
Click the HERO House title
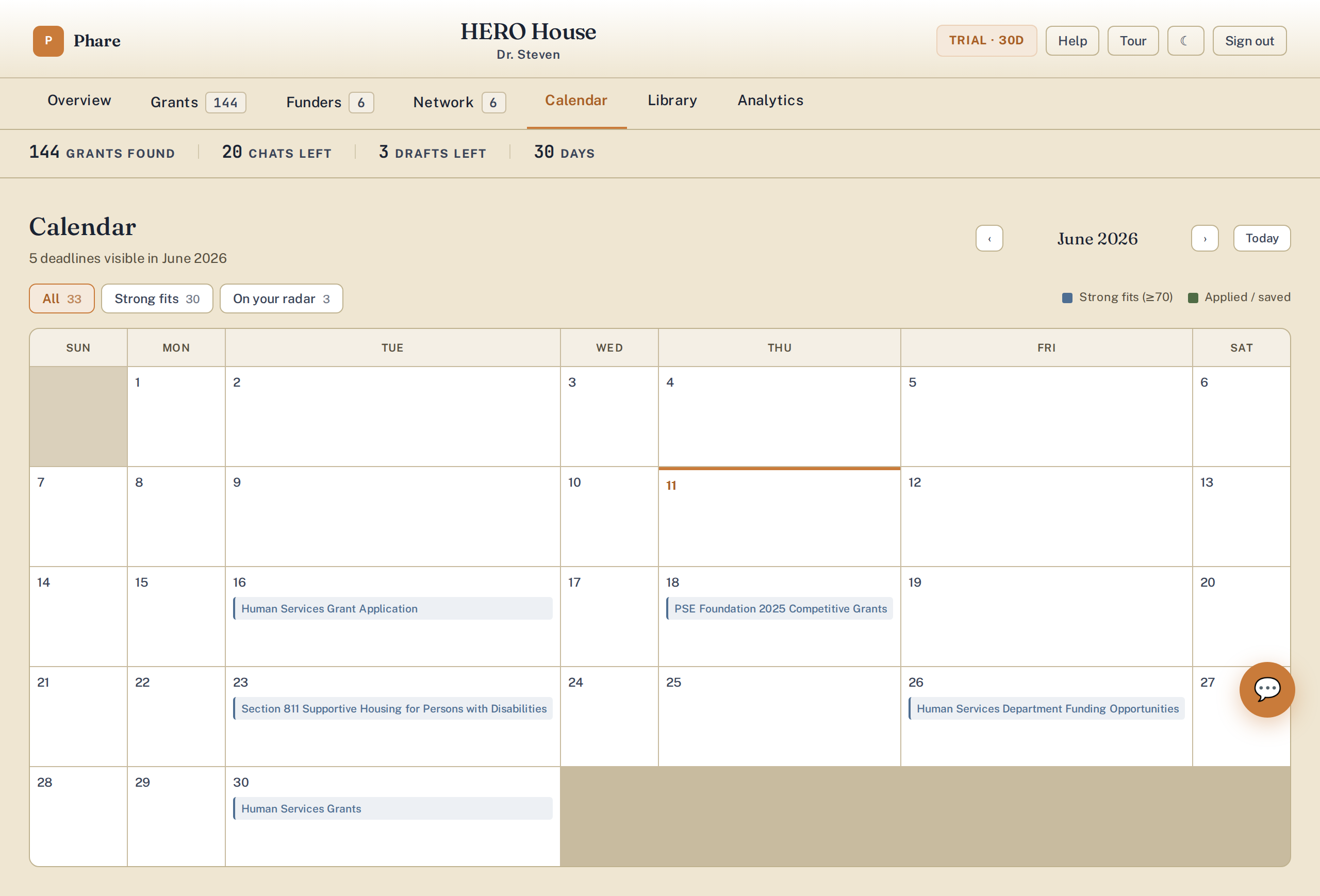(528, 31)
